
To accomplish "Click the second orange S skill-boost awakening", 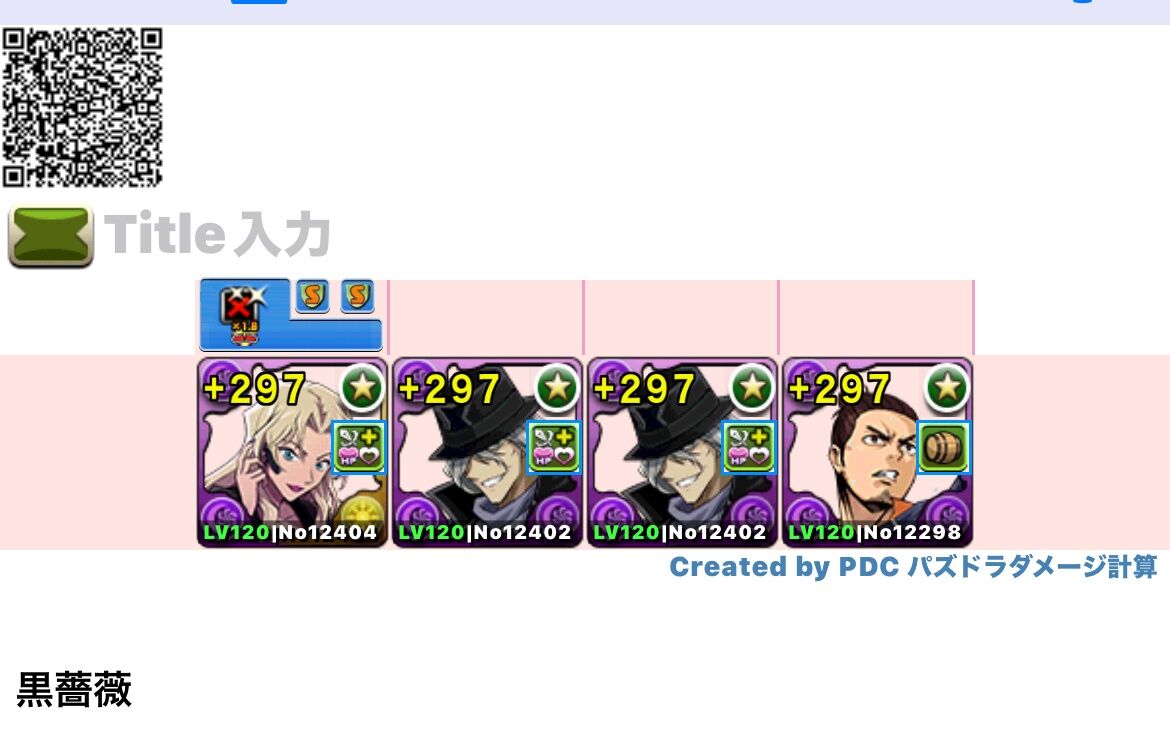I will [357, 296].
